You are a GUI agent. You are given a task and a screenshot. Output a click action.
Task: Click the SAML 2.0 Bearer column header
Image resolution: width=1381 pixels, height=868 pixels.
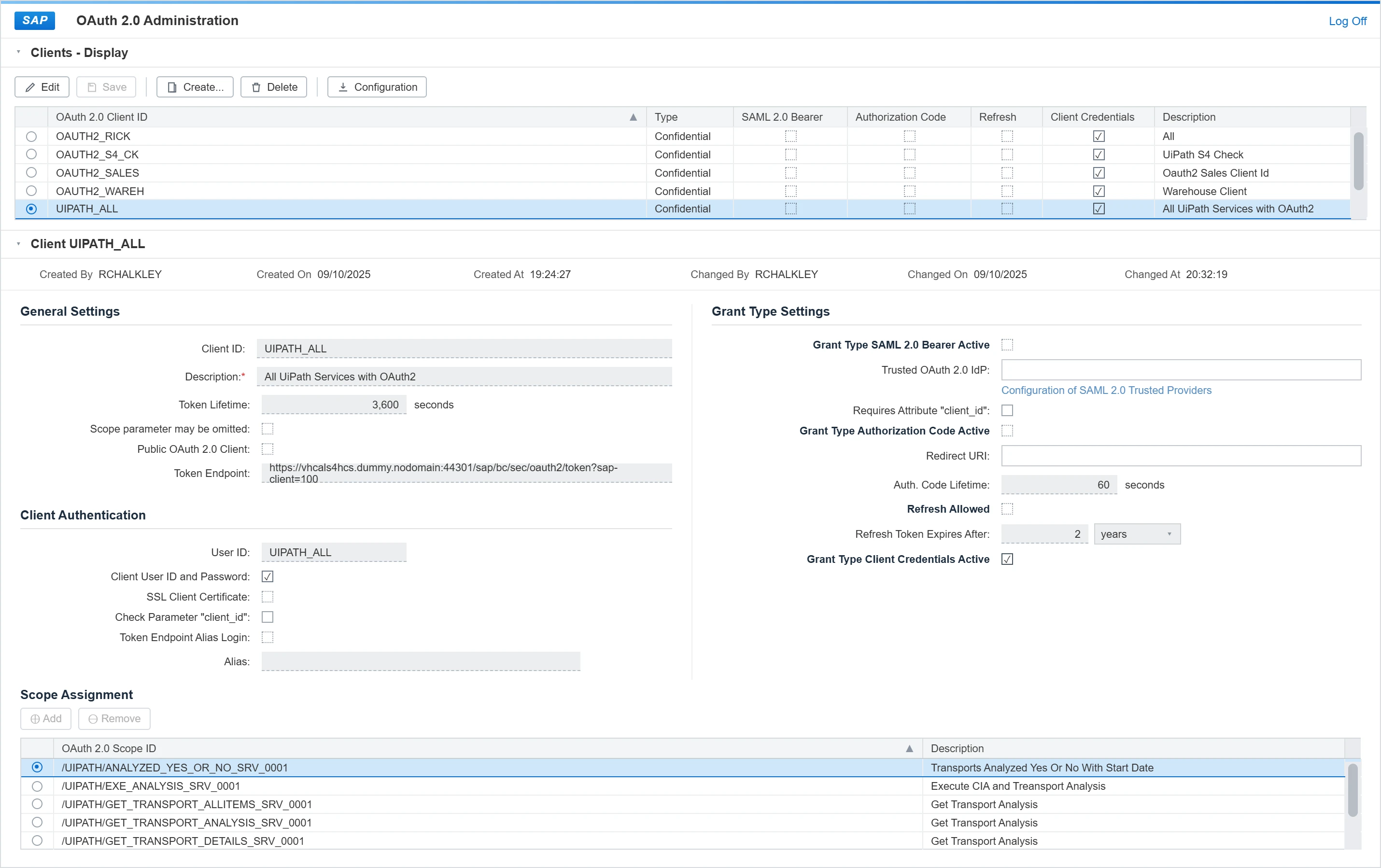(x=789, y=117)
